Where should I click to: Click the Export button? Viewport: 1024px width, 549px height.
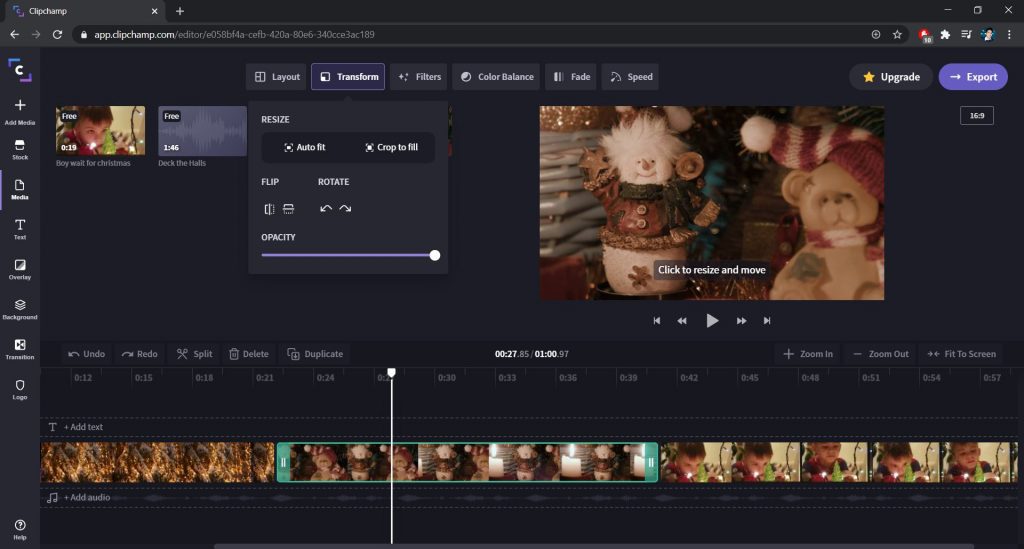tap(973, 77)
